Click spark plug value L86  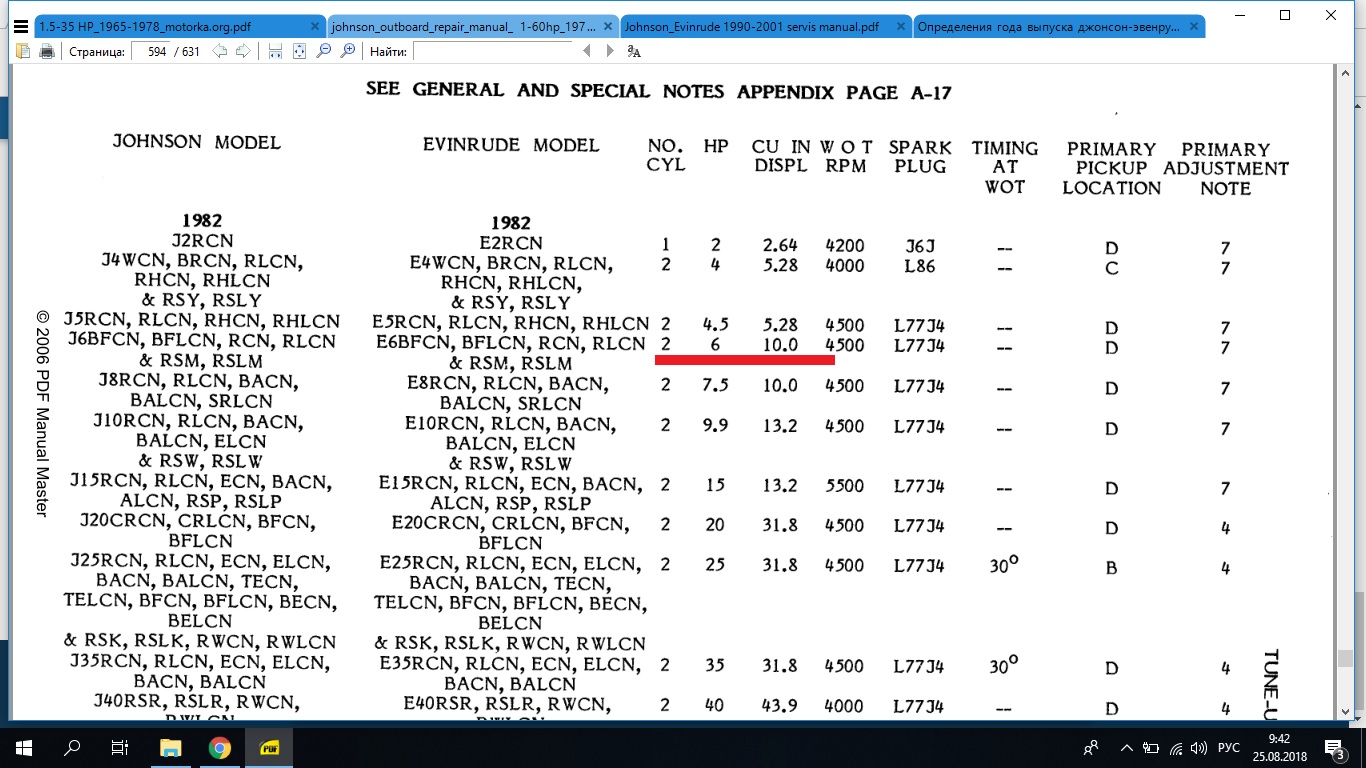[918, 267]
